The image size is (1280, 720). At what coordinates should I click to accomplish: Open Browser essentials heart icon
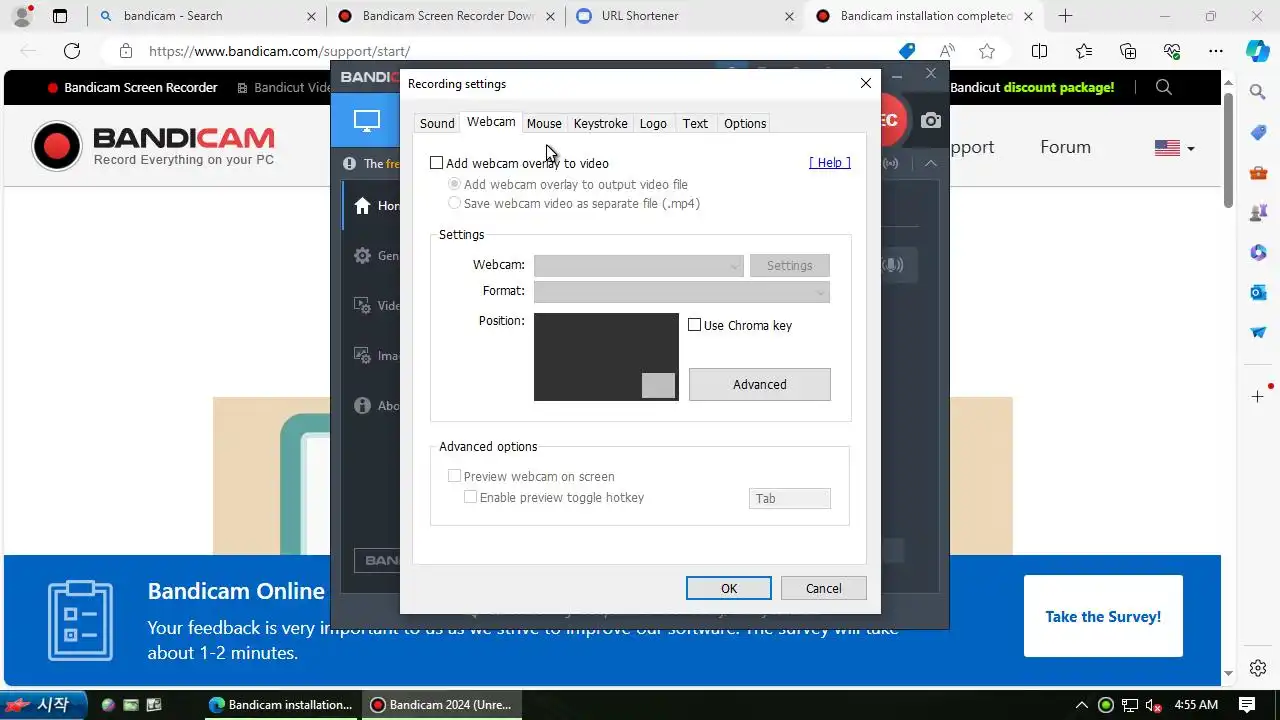pyautogui.click(x=1172, y=51)
